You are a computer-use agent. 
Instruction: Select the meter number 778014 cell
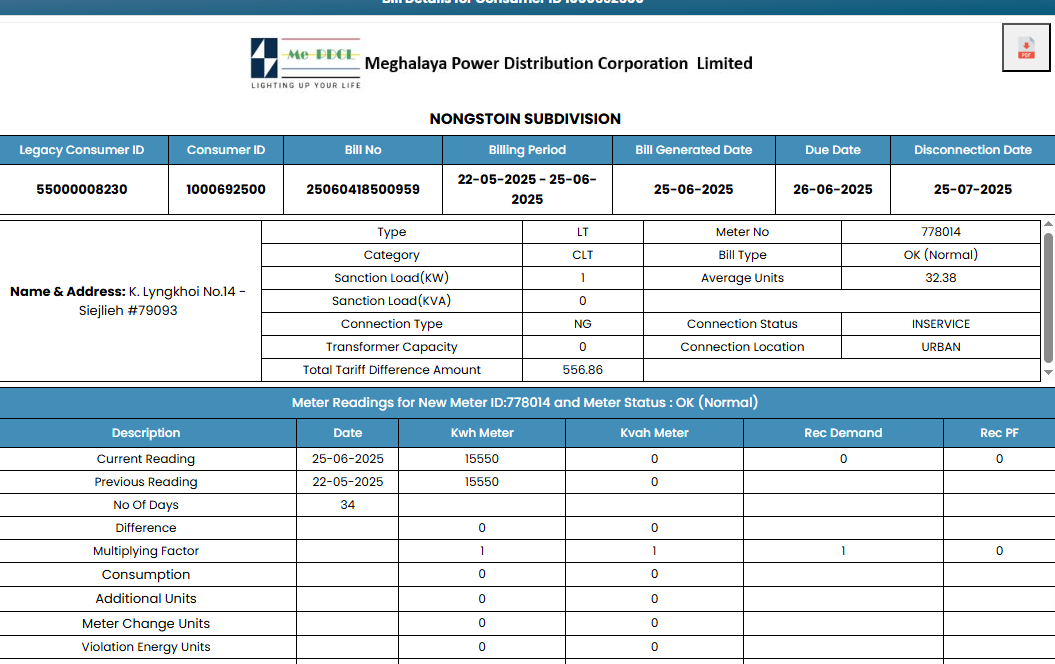941,232
